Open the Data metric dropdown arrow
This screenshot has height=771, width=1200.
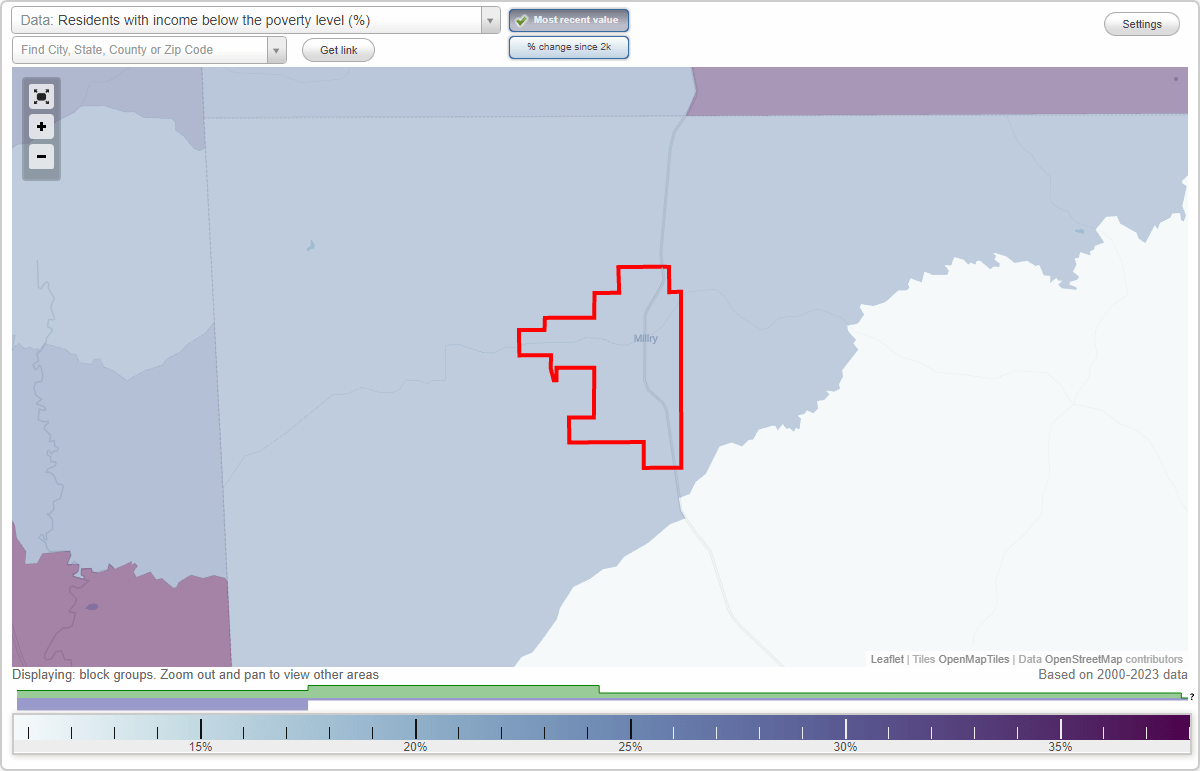point(488,20)
